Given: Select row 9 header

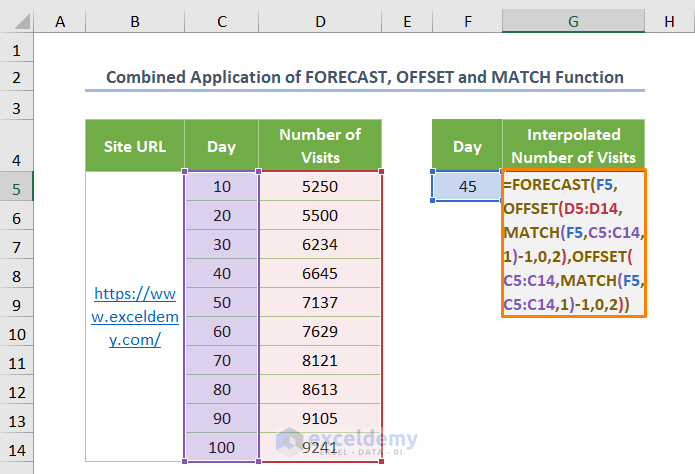Looking at the screenshot, I should (17, 302).
